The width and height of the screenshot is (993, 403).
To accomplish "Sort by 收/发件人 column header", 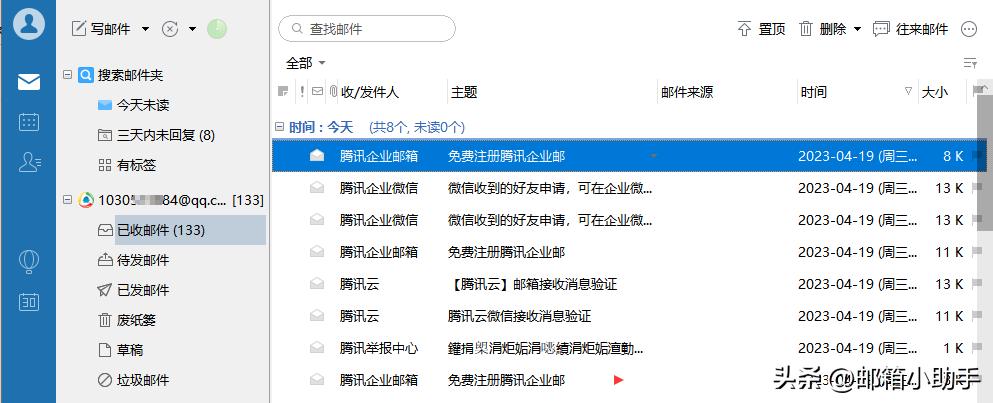I will (370, 92).
